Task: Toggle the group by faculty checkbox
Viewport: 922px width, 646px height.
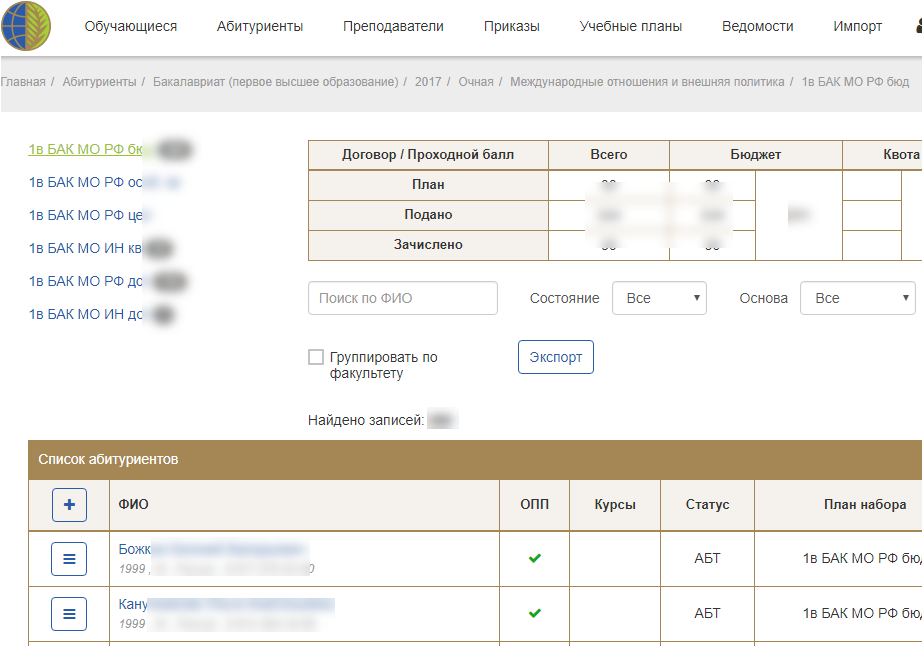Action: pyautogui.click(x=316, y=357)
